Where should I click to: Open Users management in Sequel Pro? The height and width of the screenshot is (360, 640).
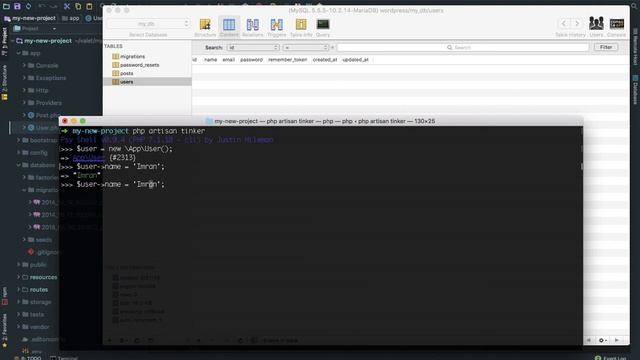click(x=596, y=27)
